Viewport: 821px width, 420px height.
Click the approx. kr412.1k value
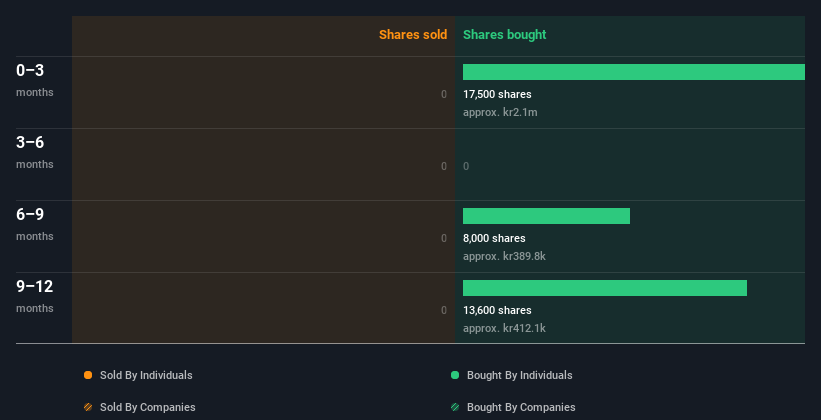click(x=504, y=328)
